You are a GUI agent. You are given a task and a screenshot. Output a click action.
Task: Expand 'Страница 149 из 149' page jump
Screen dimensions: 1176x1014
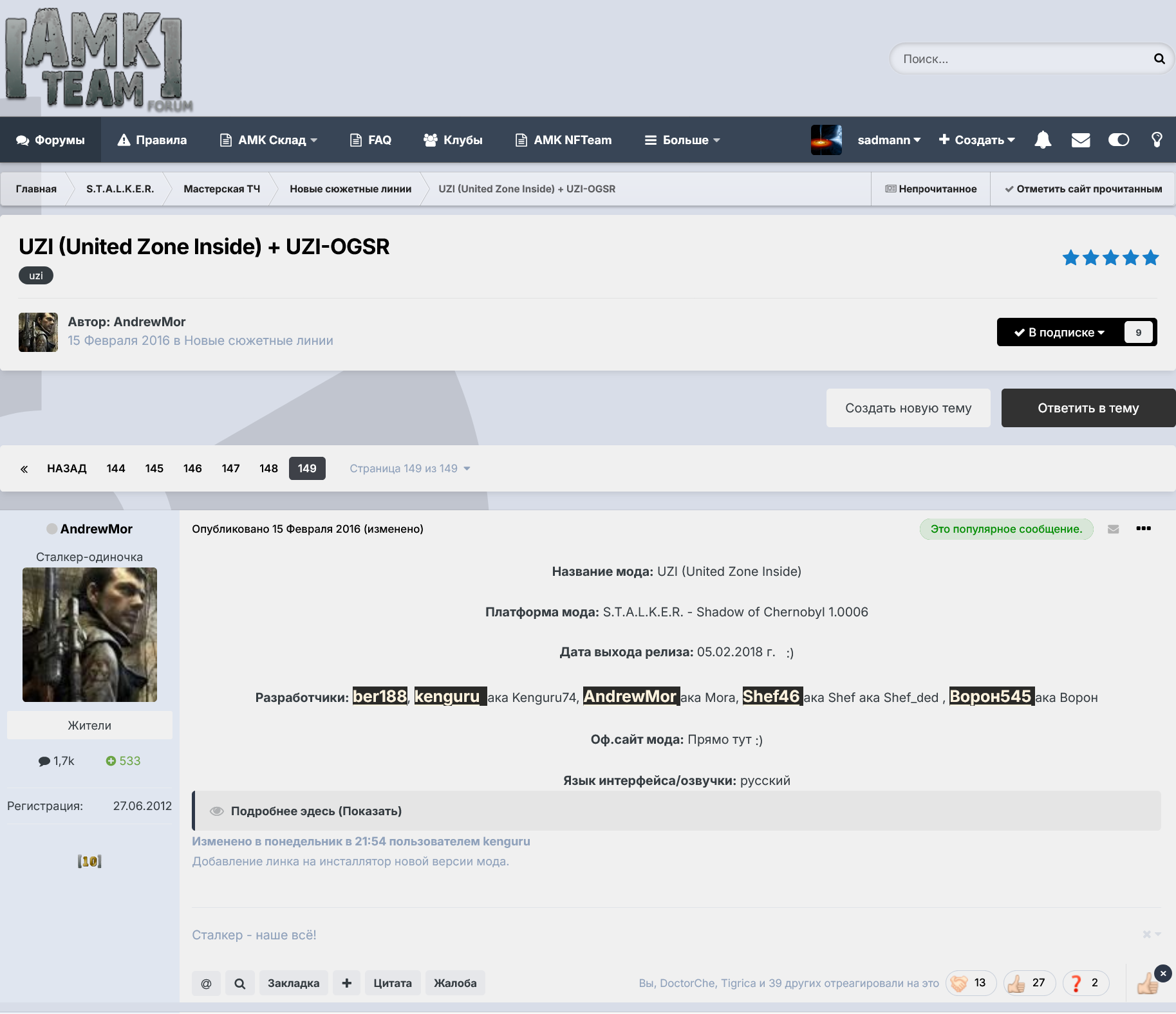(409, 468)
